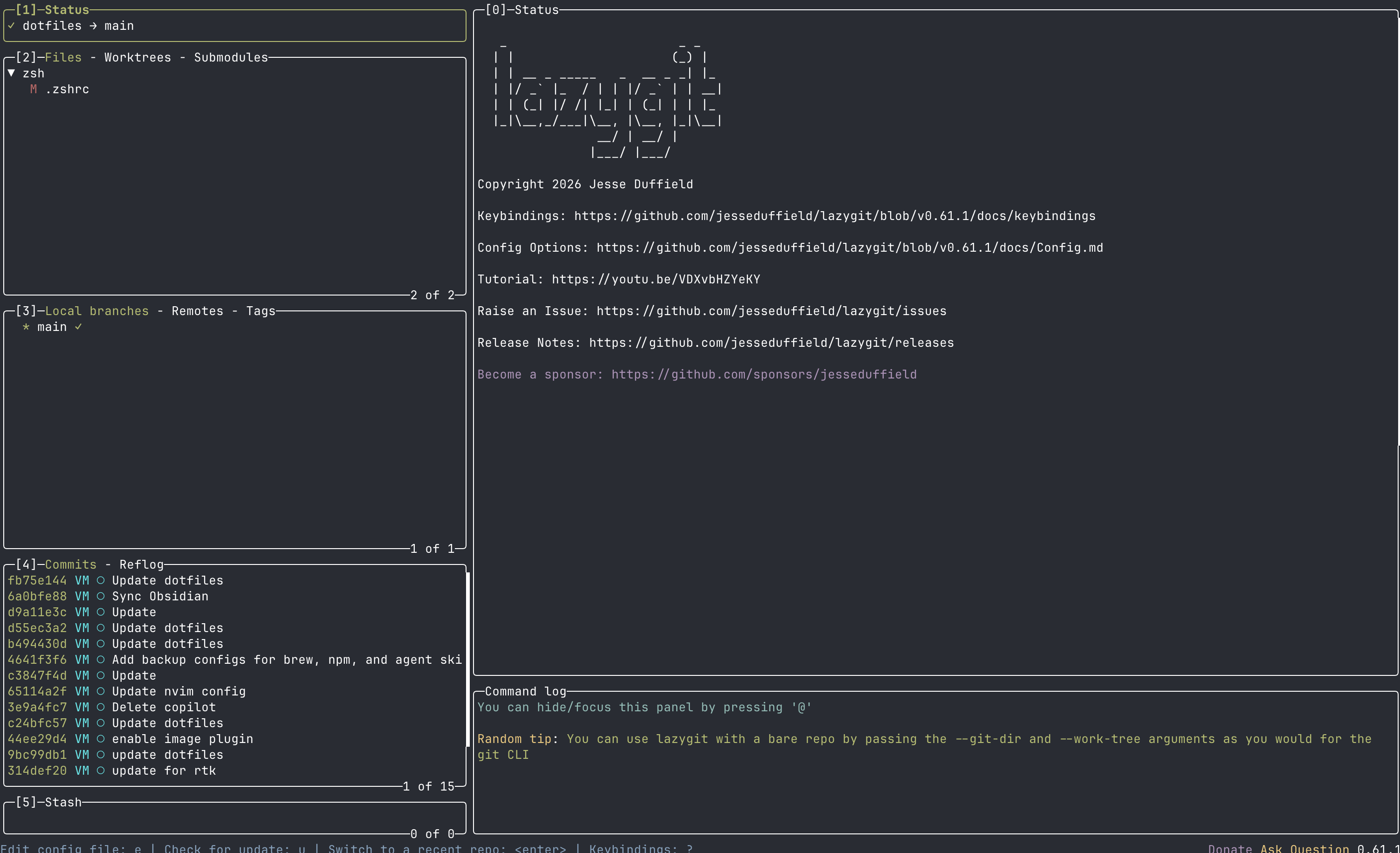Viewport: 1400px width, 853px height.
Task: Collapse the zsh folder tree node
Action: click(x=11, y=73)
